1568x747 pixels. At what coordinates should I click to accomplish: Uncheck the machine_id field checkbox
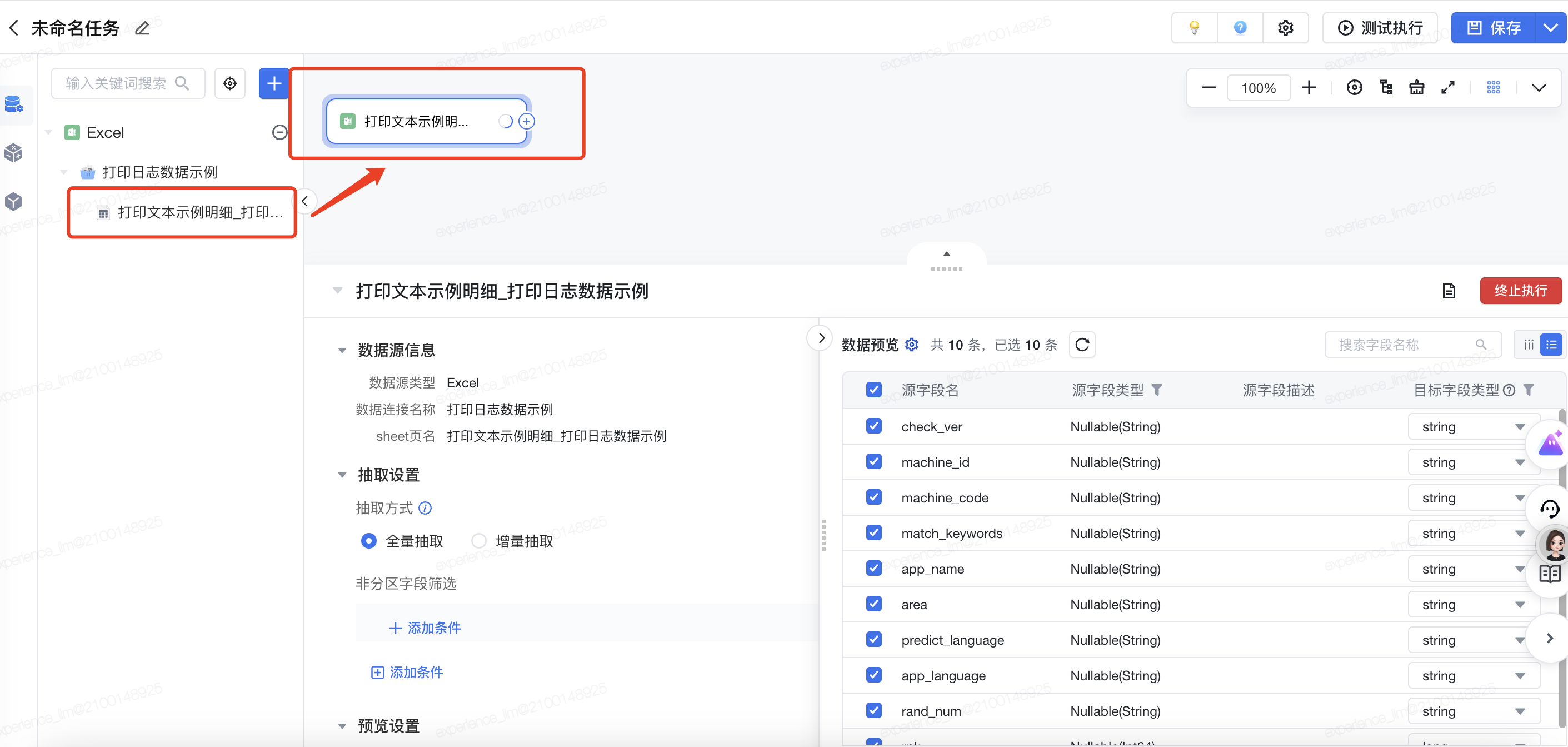point(873,461)
